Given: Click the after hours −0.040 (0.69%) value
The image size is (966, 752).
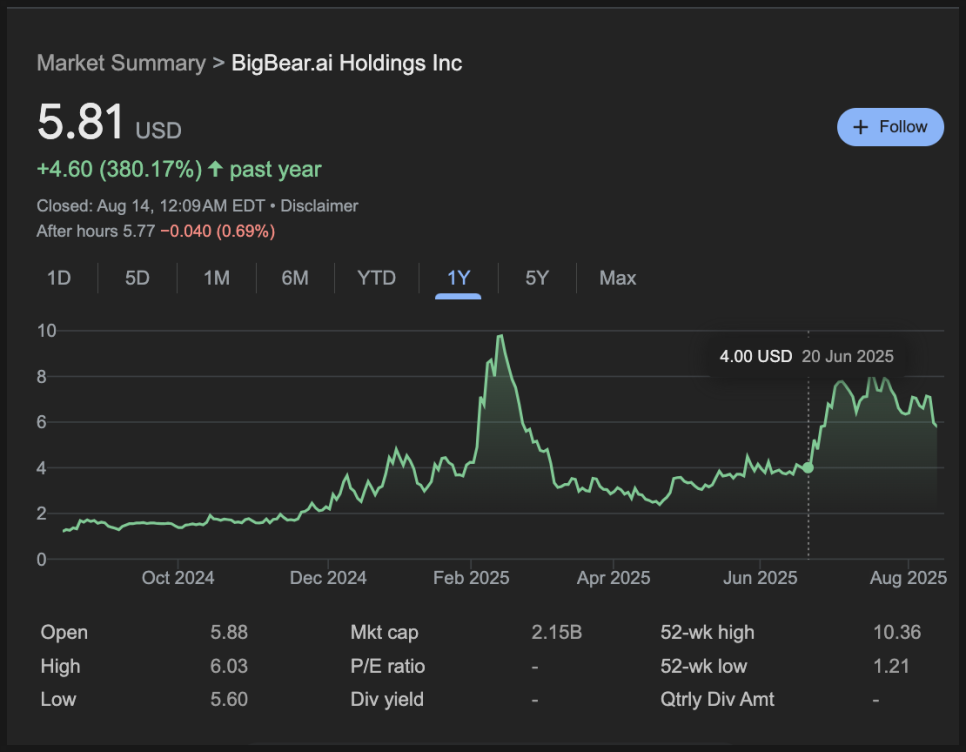Looking at the screenshot, I should click(x=217, y=231).
